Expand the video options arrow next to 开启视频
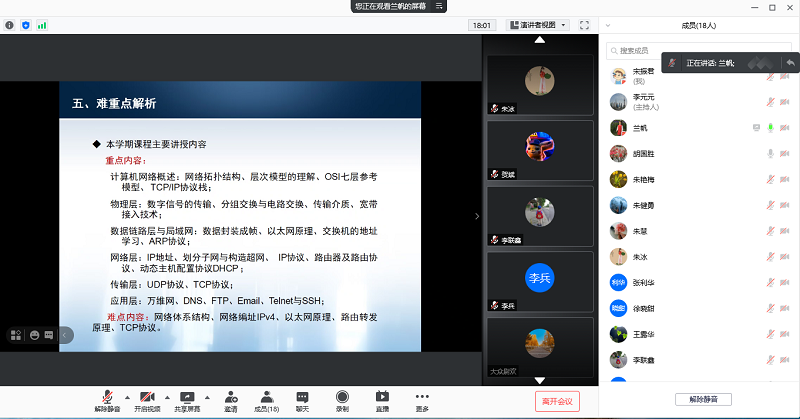Screen dimensions: 800x419 point(167,395)
